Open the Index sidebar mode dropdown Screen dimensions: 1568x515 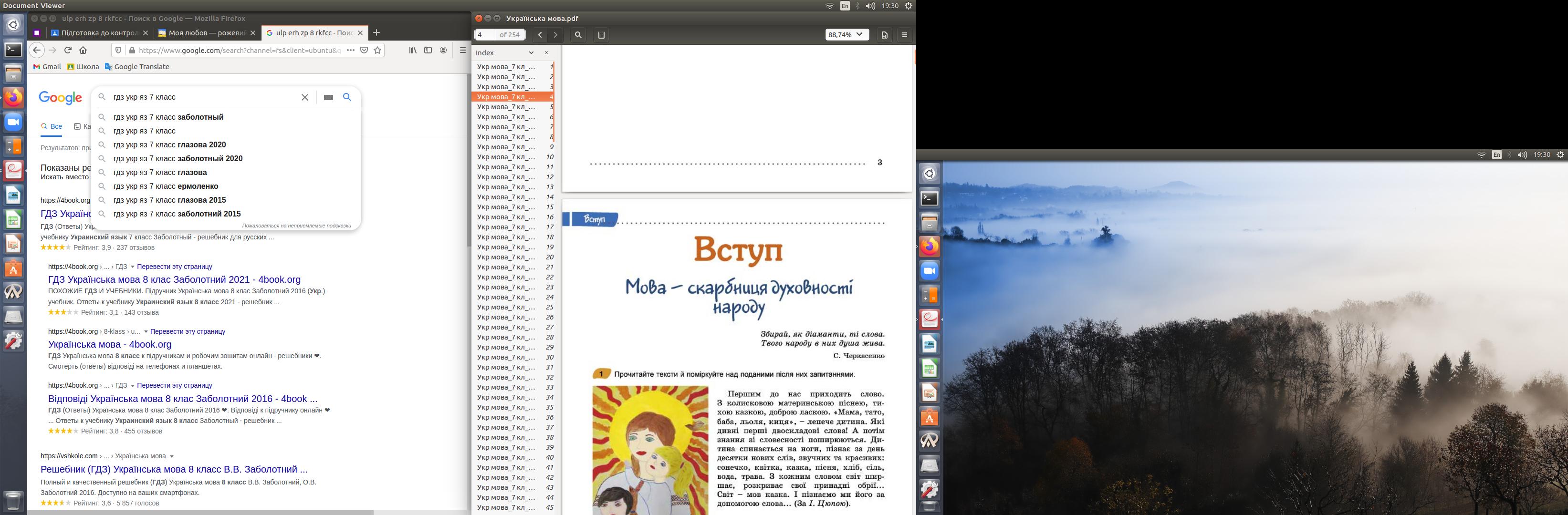[531, 53]
